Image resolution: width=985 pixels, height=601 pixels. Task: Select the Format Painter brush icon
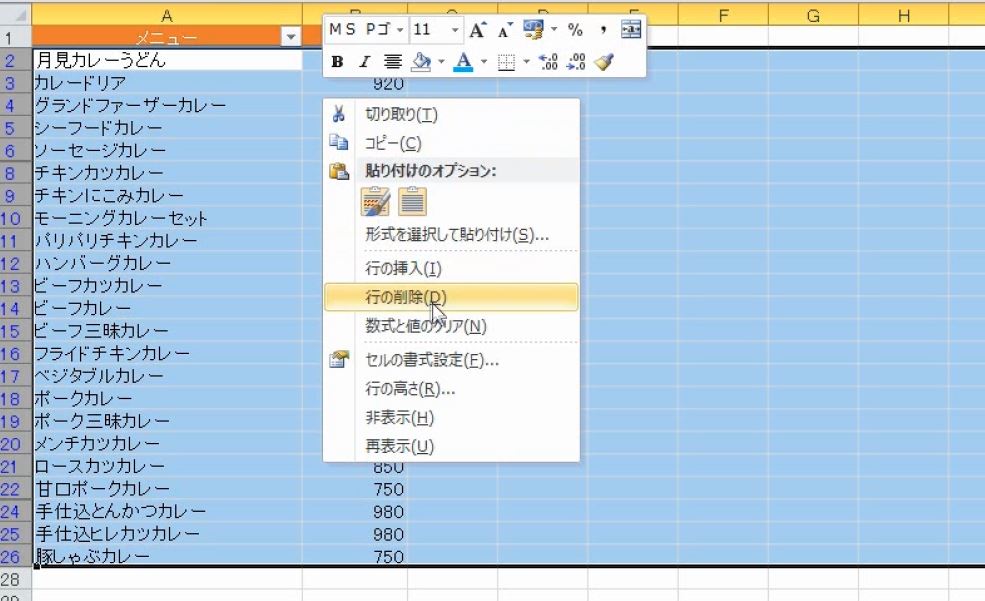(x=603, y=63)
